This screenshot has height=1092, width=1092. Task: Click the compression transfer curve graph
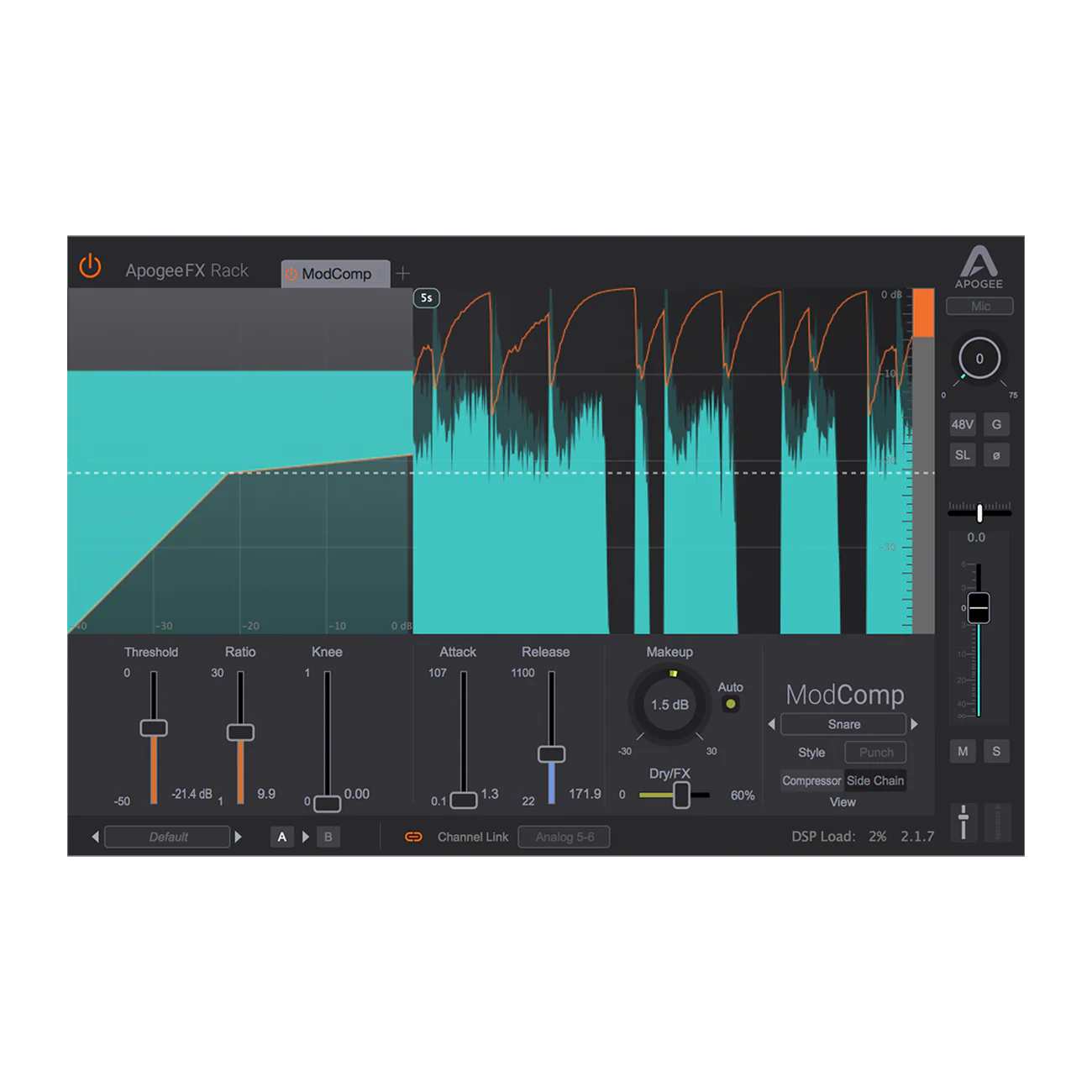(240, 461)
